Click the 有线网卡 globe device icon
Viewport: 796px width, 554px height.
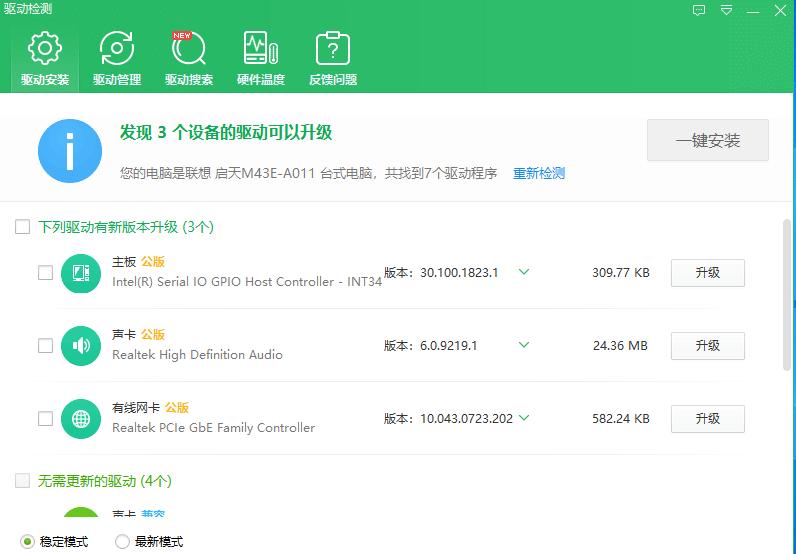pyautogui.click(x=81, y=419)
